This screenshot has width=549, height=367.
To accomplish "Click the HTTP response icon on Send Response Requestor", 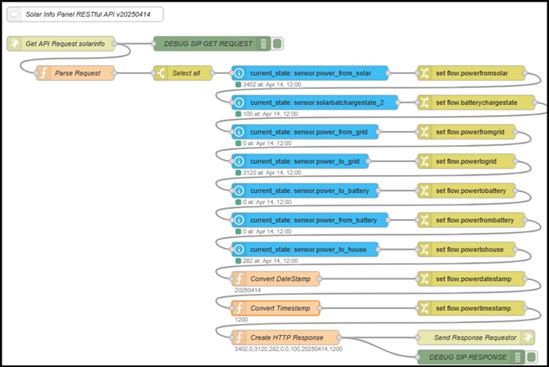I will tap(527, 338).
